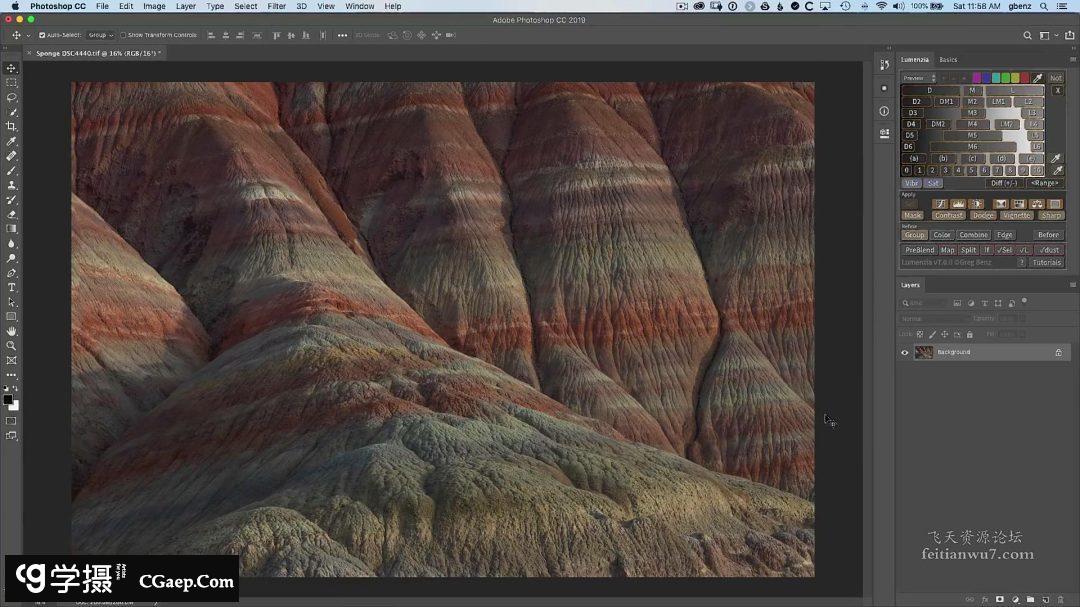Open the Layers panel options menu
This screenshot has width=1080, height=607.
click(1072, 285)
